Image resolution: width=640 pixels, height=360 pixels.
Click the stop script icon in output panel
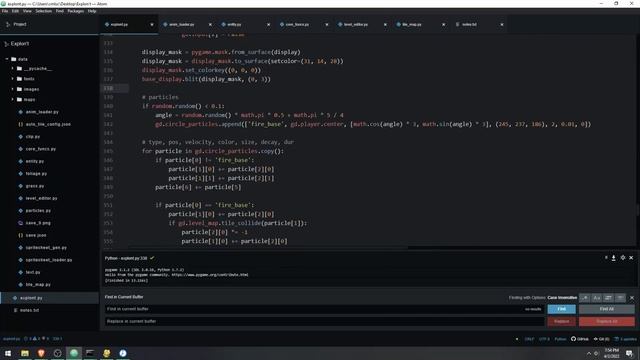(x=606, y=258)
